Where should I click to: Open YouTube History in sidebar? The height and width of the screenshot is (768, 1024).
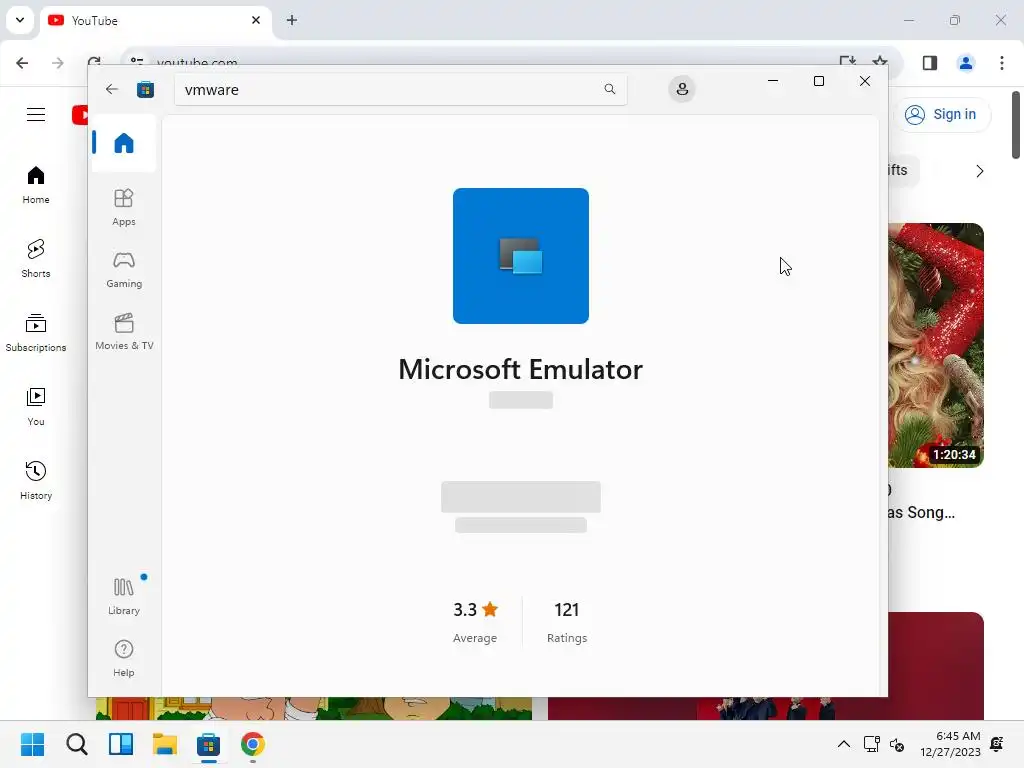pos(36,480)
